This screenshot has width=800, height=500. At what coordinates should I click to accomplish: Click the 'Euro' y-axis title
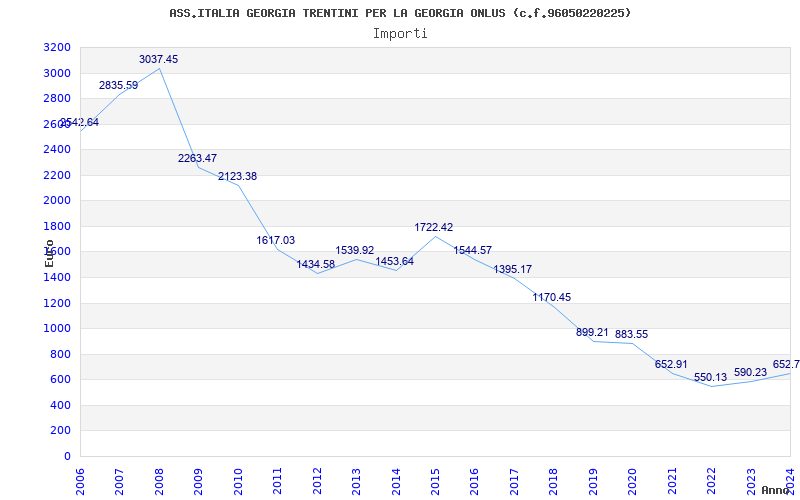[x=49, y=253]
